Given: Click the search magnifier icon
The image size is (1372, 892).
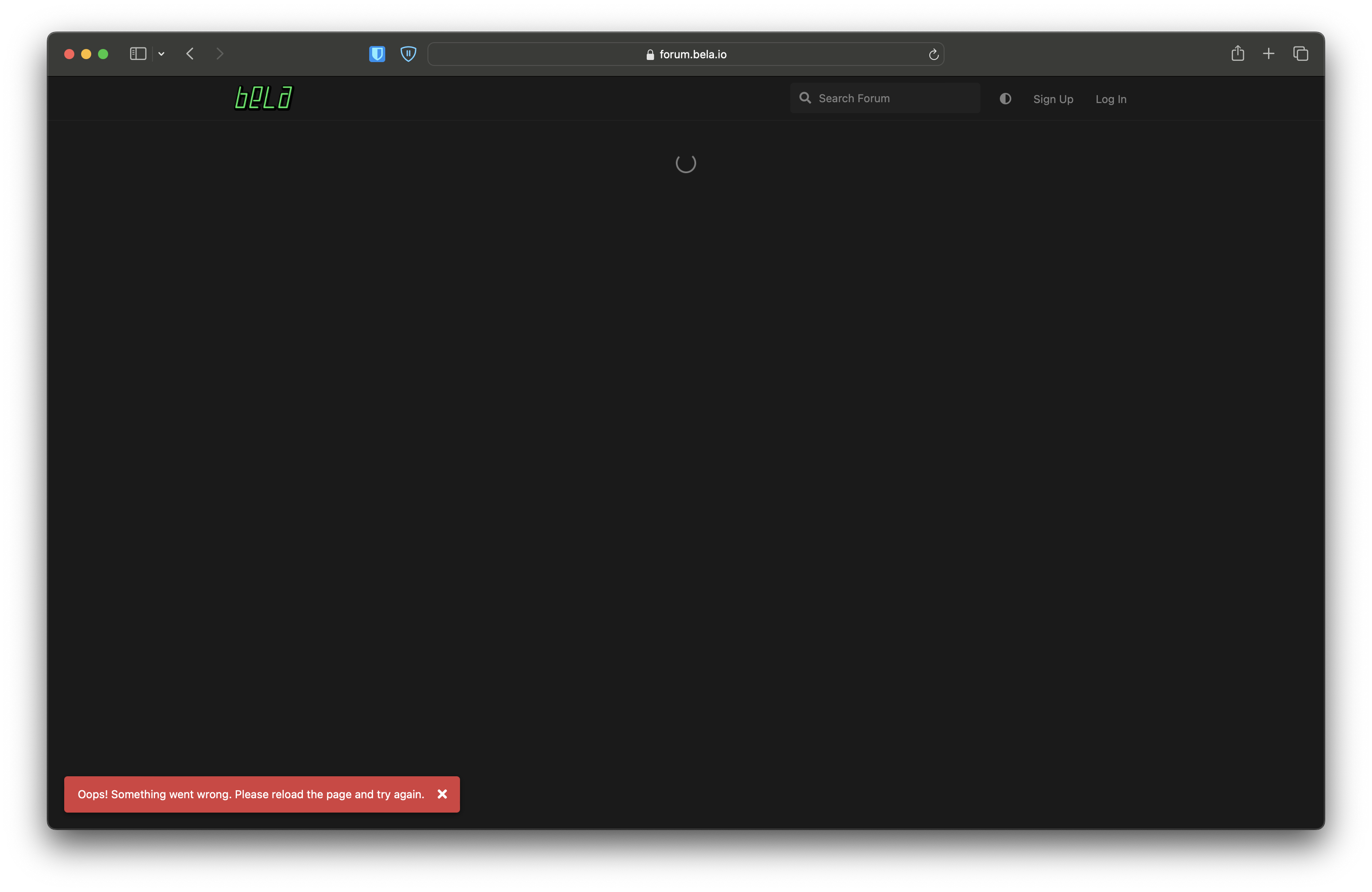Looking at the screenshot, I should click(805, 98).
